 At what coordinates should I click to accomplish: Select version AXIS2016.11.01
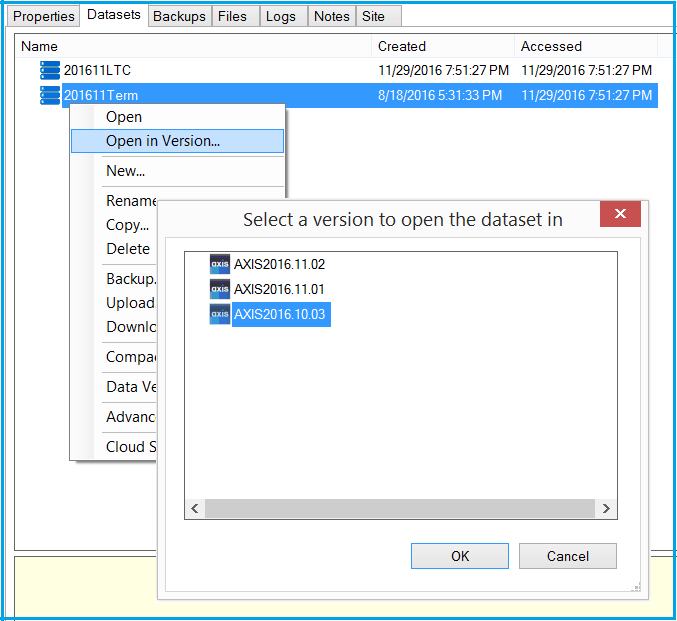279,289
